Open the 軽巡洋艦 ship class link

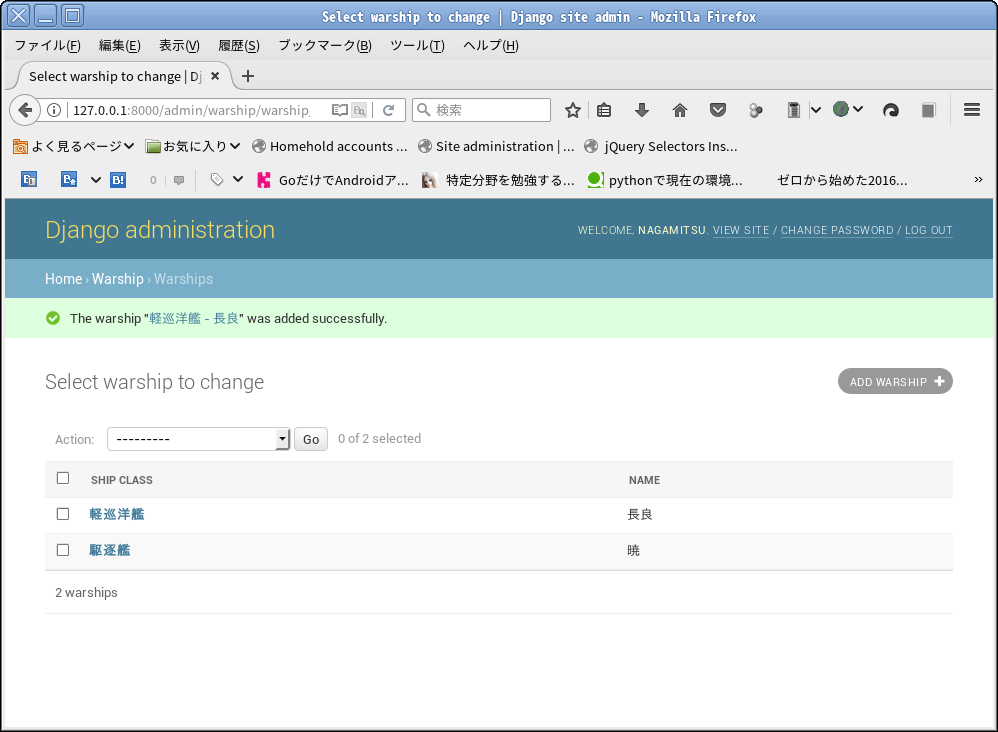(x=116, y=514)
